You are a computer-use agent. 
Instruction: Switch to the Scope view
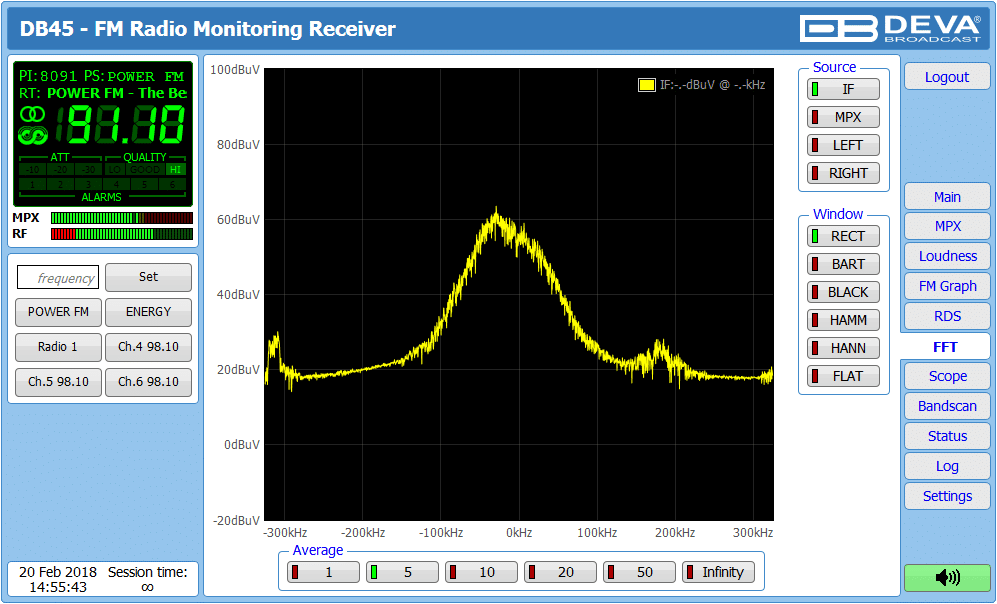(947, 376)
